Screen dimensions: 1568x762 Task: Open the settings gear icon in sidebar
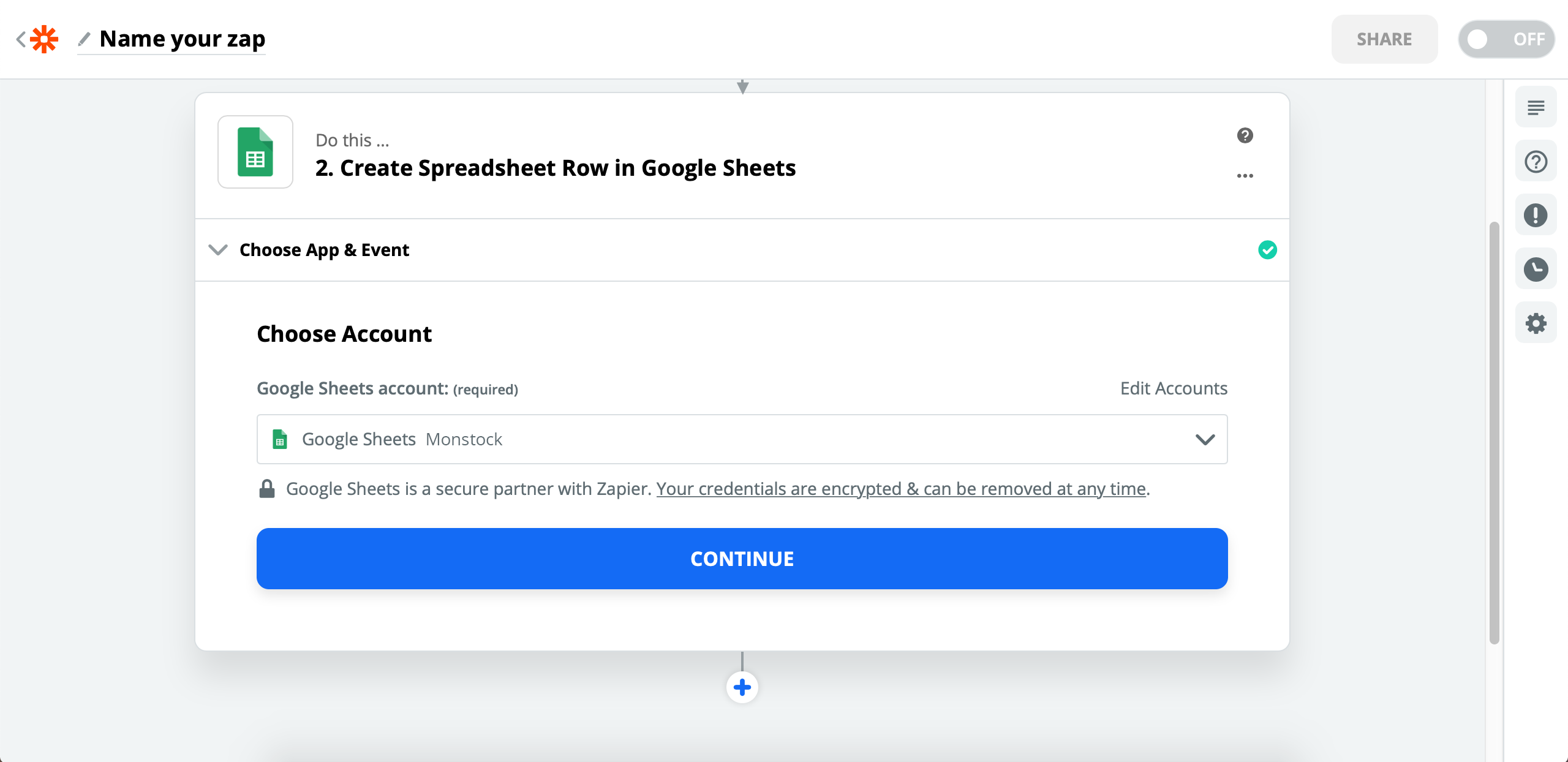pyautogui.click(x=1536, y=323)
